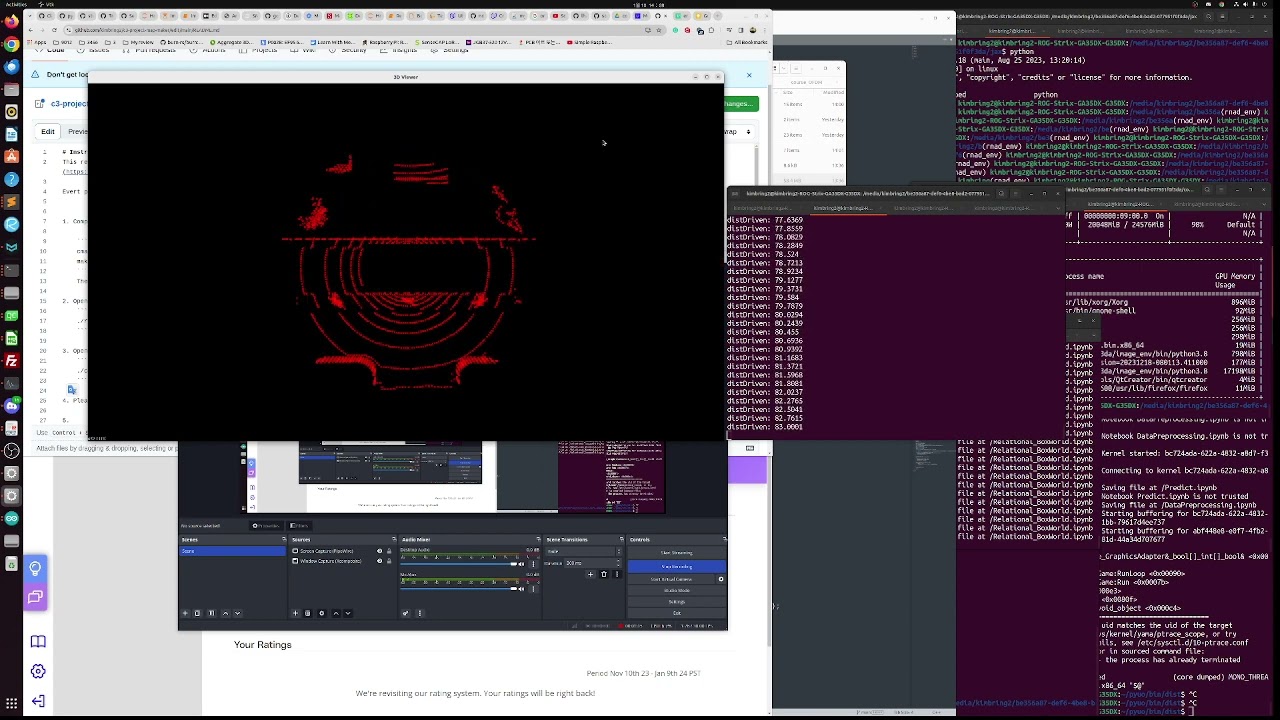
Task: Open advanced audio properties in Audio Mixer
Action: pyautogui.click(x=405, y=613)
